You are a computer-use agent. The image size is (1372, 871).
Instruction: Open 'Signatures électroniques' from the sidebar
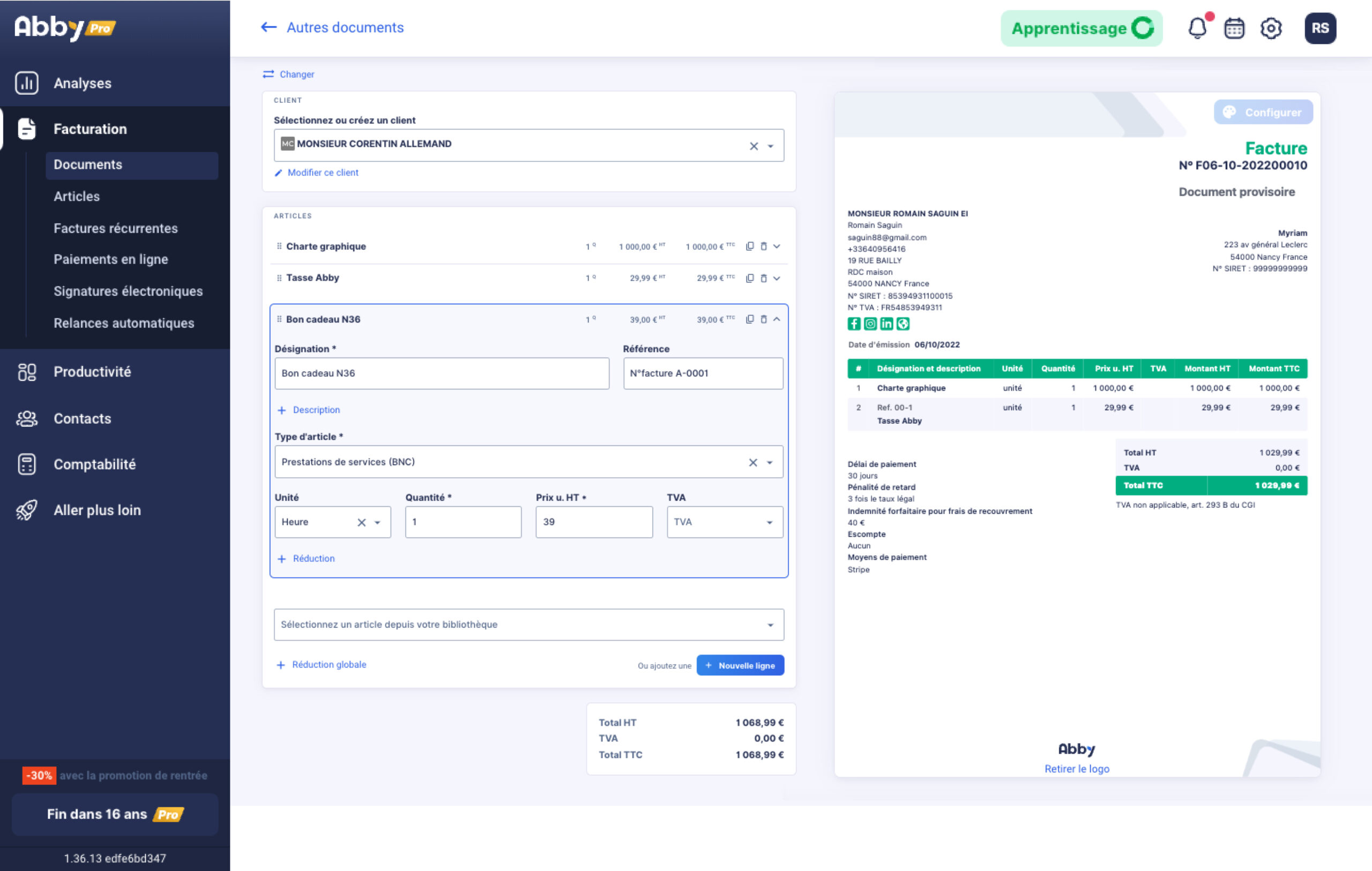(128, 291)
